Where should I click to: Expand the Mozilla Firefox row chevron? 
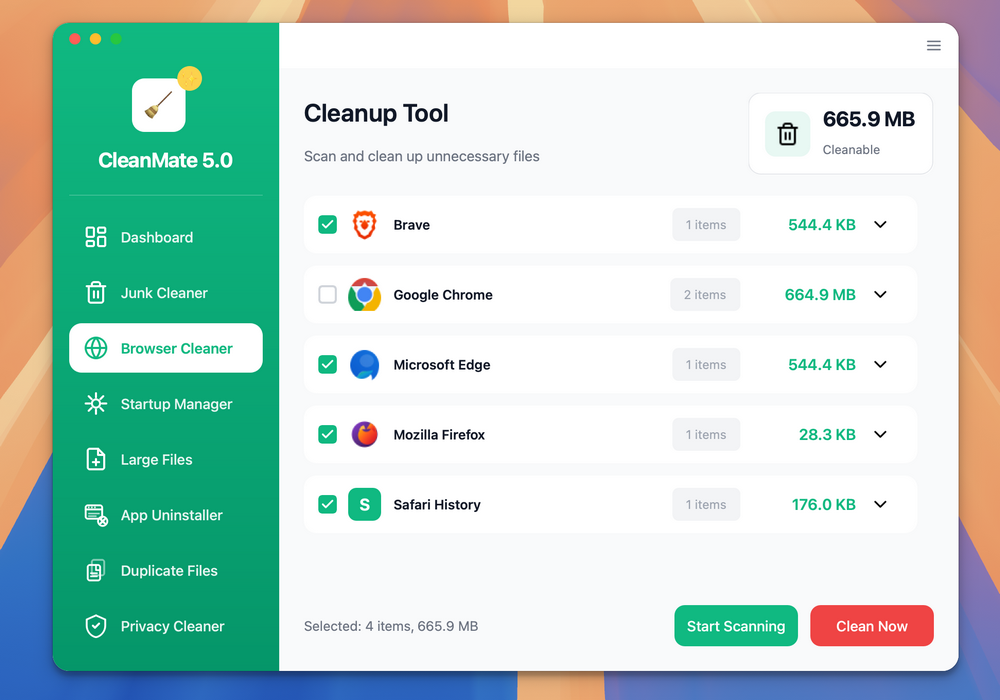880,434
